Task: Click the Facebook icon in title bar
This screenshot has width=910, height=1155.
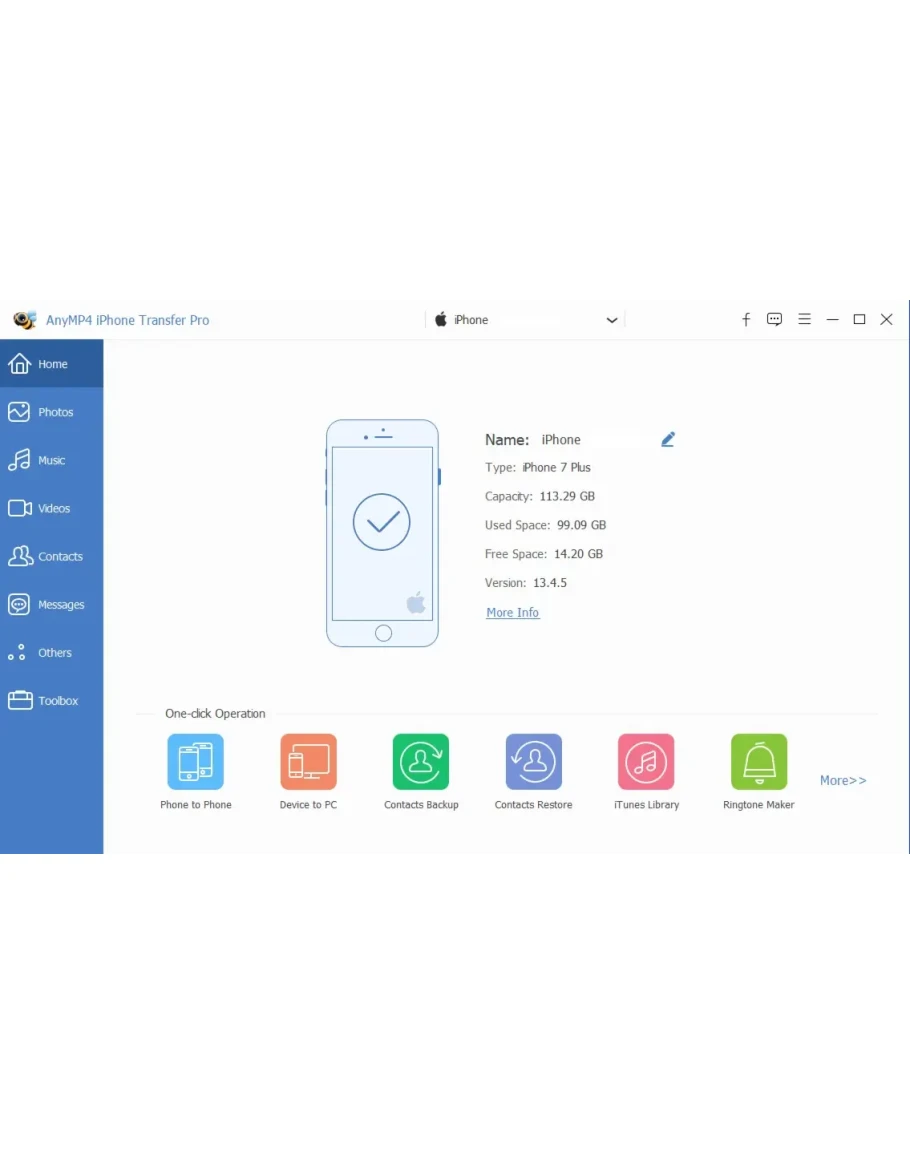Action: click(746, 320)
